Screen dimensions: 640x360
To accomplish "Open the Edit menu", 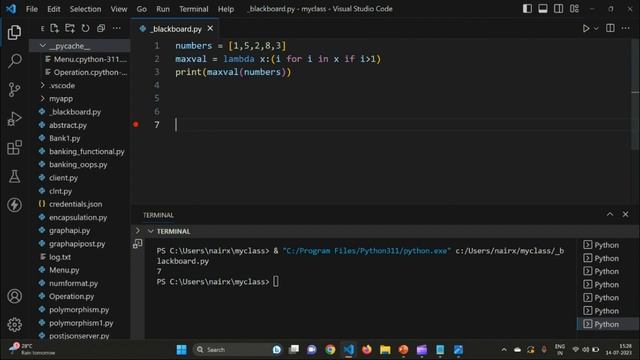I will pos(53,9).
